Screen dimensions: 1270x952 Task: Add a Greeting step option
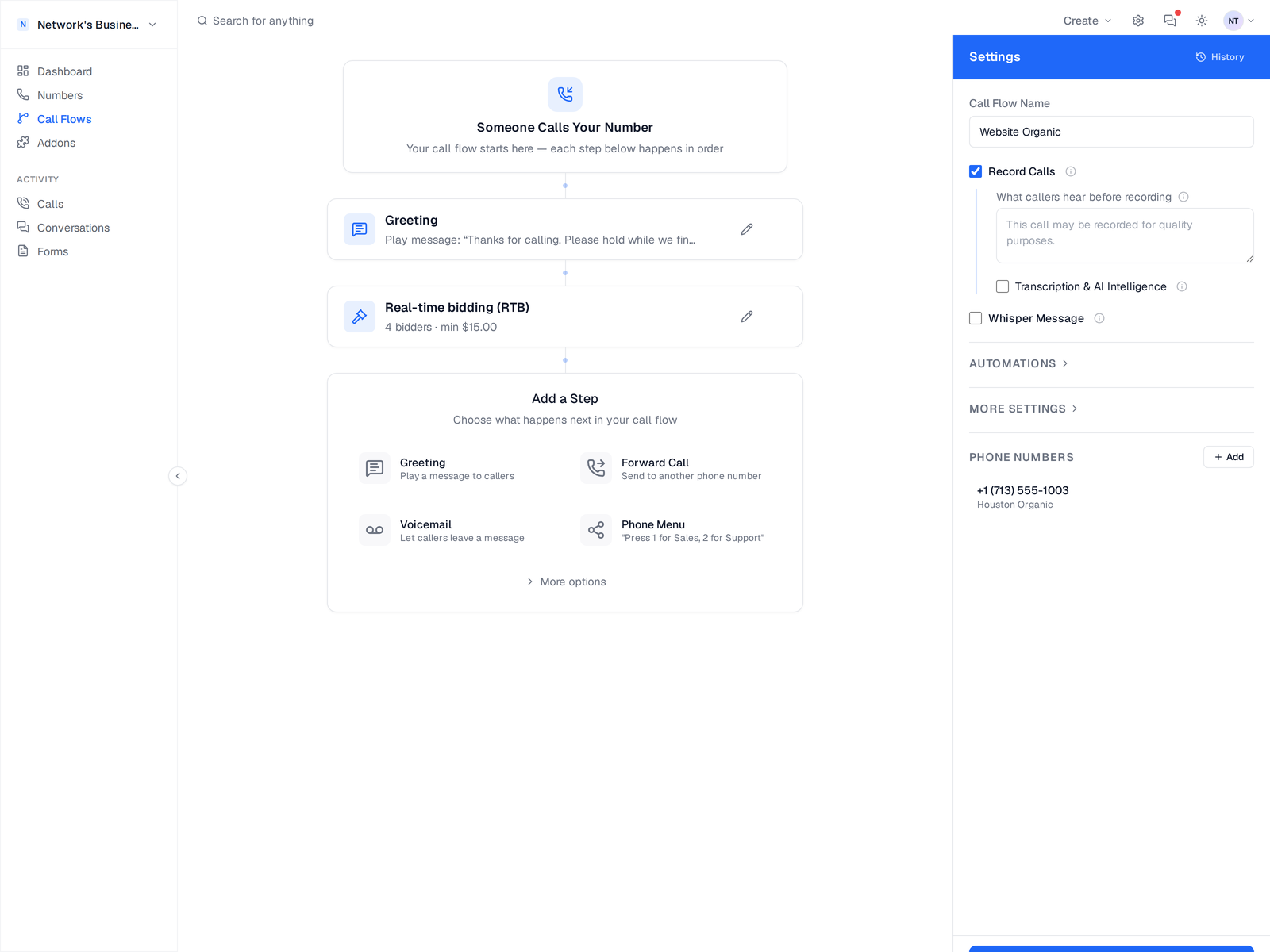point(454,468)
